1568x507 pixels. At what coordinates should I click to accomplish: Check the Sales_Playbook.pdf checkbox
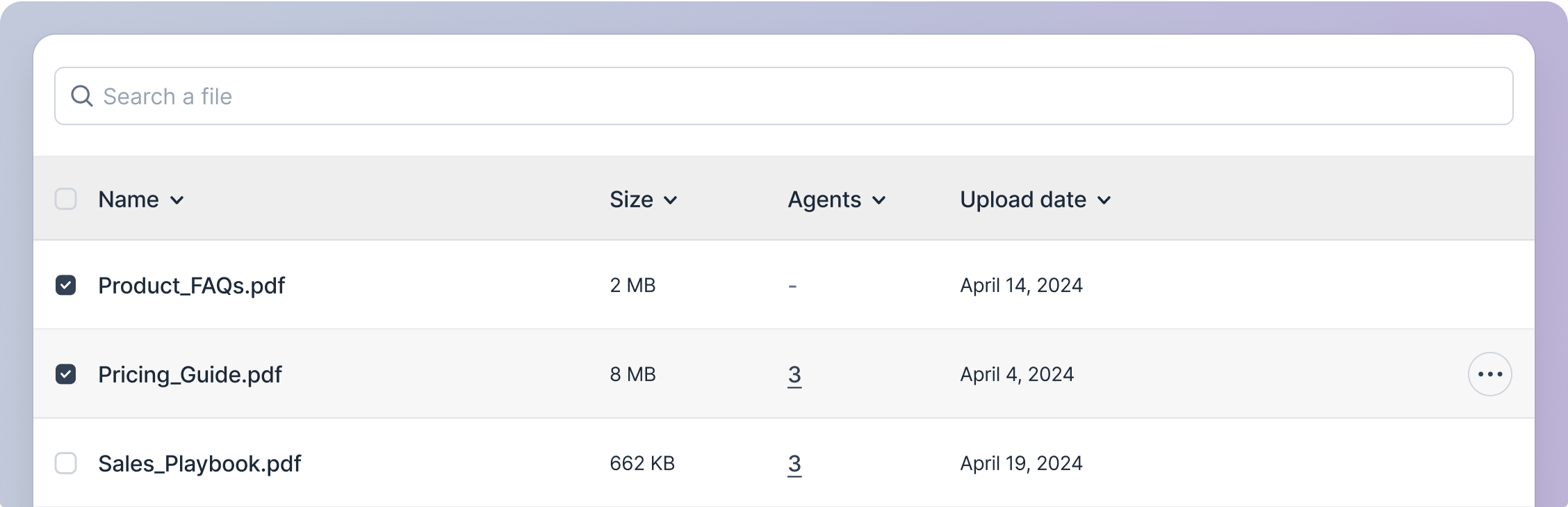(x=66, y=463)
